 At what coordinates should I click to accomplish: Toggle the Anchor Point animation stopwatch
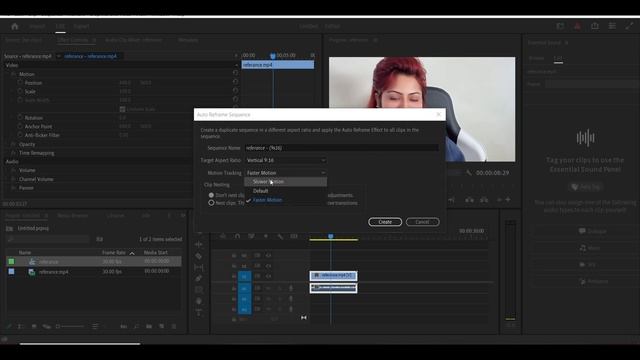click(x=20, y=126)
